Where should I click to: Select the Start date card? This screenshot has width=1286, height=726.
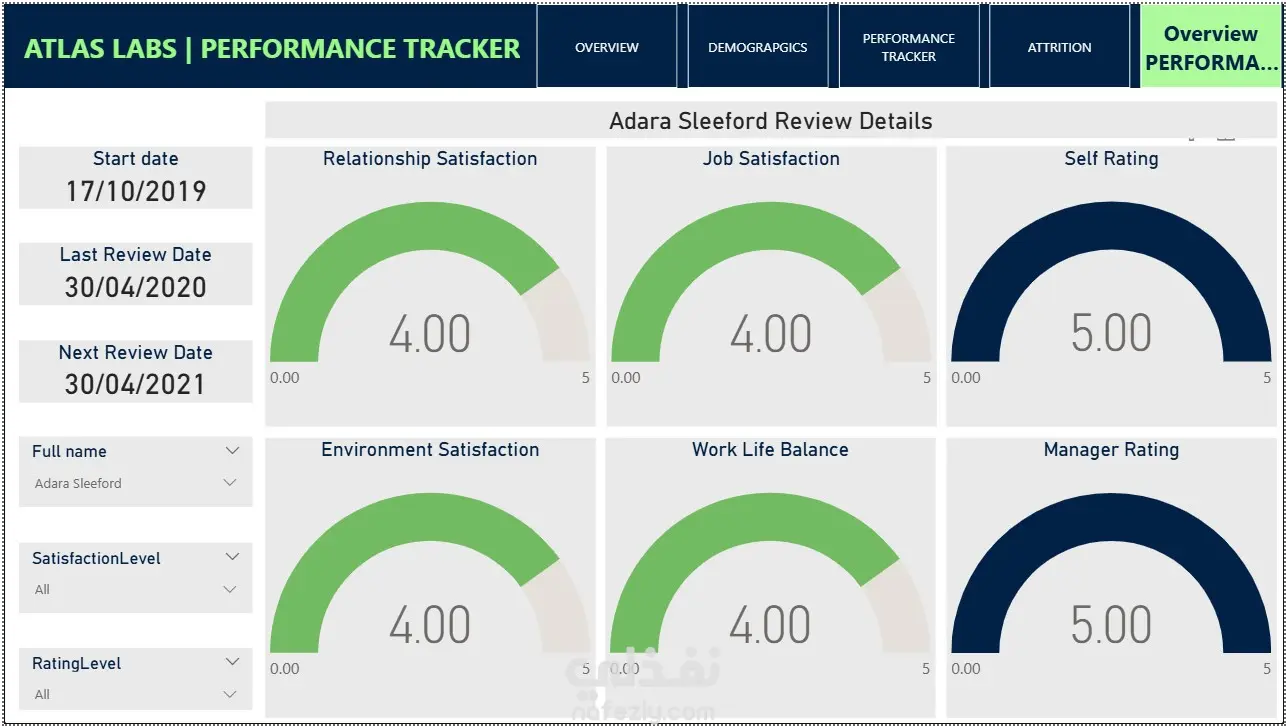click(136, 177)
